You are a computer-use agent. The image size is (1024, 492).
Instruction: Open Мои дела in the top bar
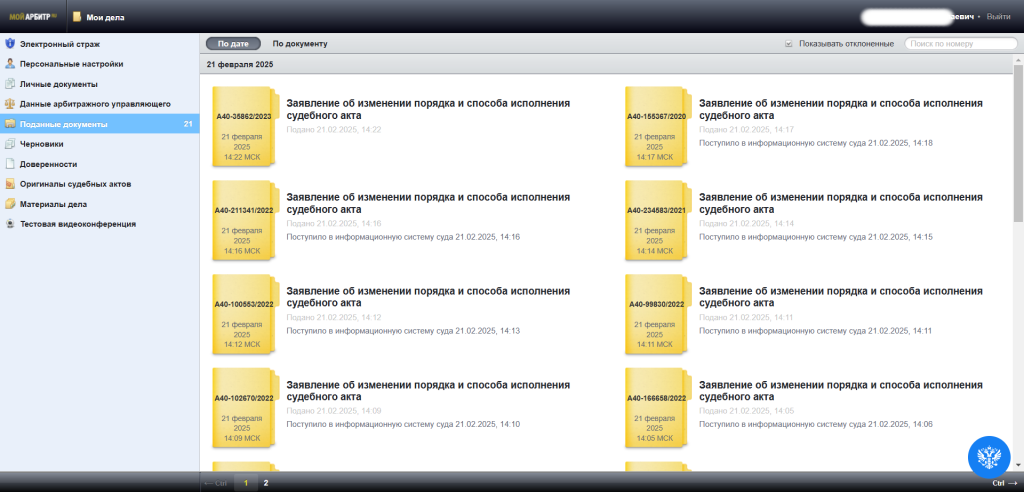pyautogui.click(x=105, y=17)
